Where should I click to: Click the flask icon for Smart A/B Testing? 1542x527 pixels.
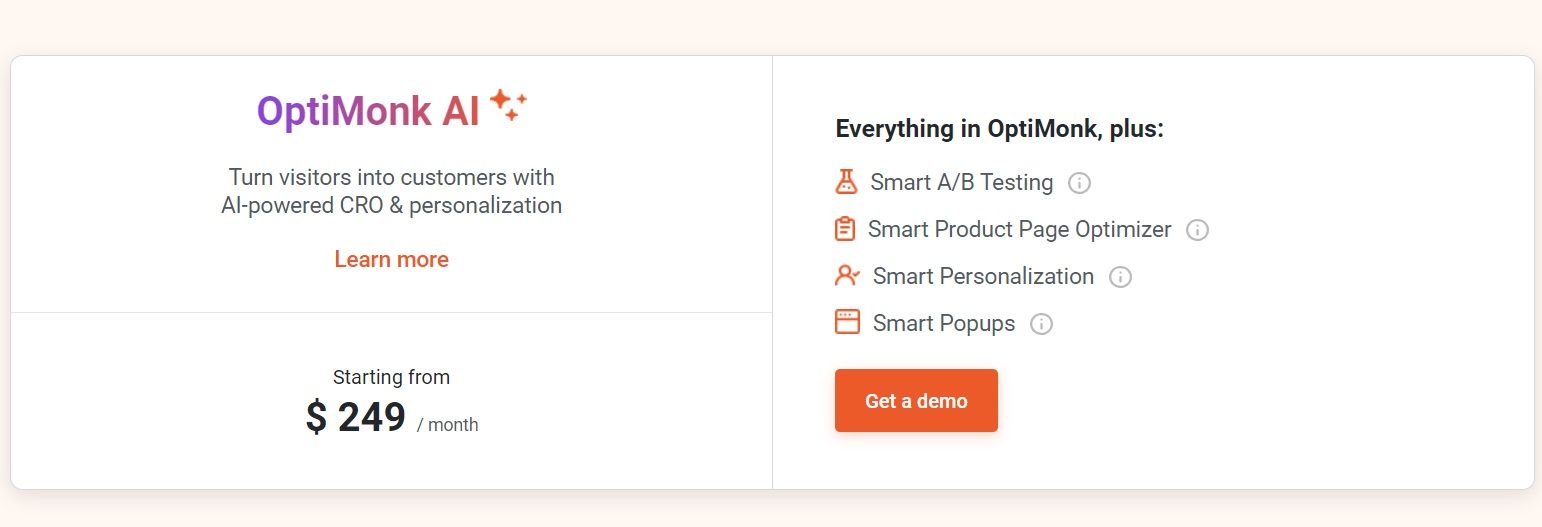click(846, 182)
